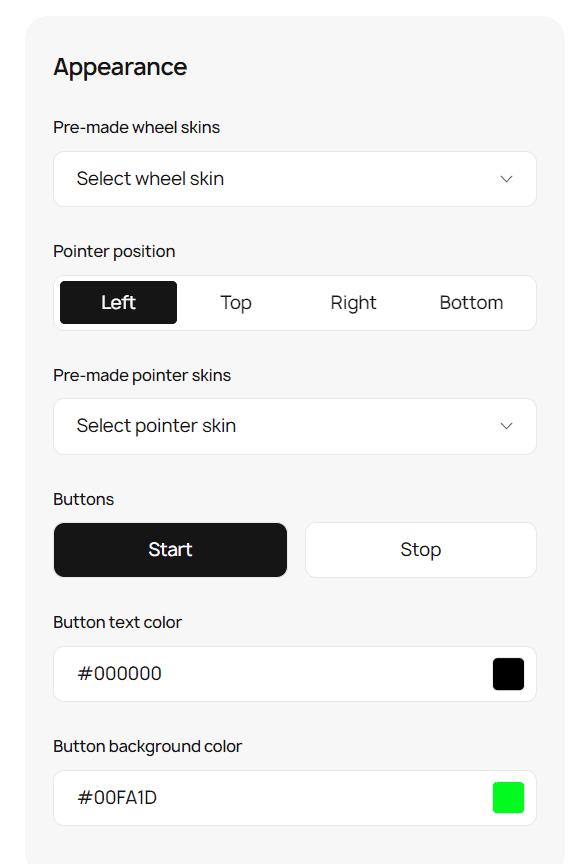Screen dimensions: 586x864
Task: Click the button text color input field
Action: [250, 674]
